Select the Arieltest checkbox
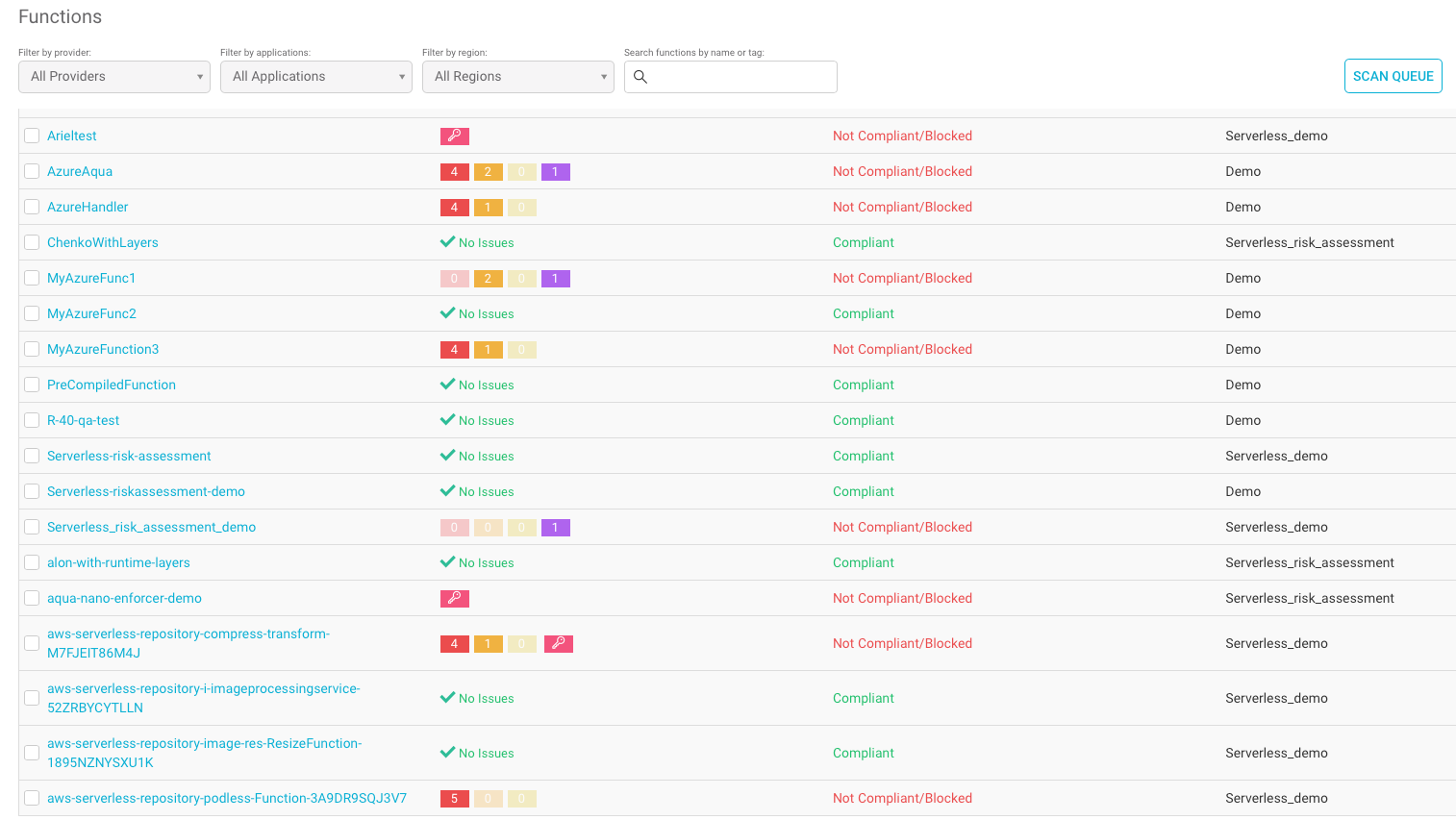This screenshot has height=820, width=1456. point(32,136)
